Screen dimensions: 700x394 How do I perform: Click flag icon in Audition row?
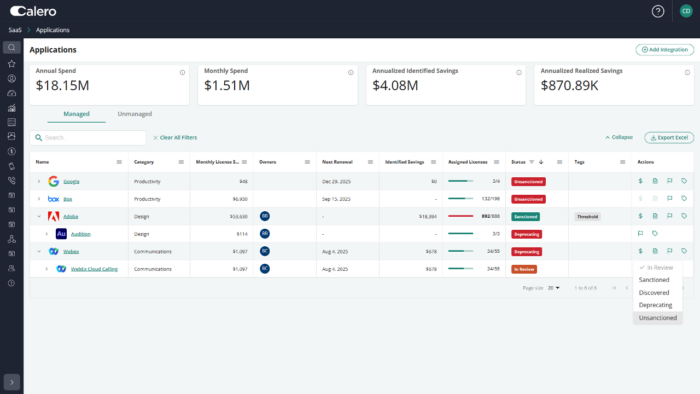pyautogui.click(x=640, y=233)
